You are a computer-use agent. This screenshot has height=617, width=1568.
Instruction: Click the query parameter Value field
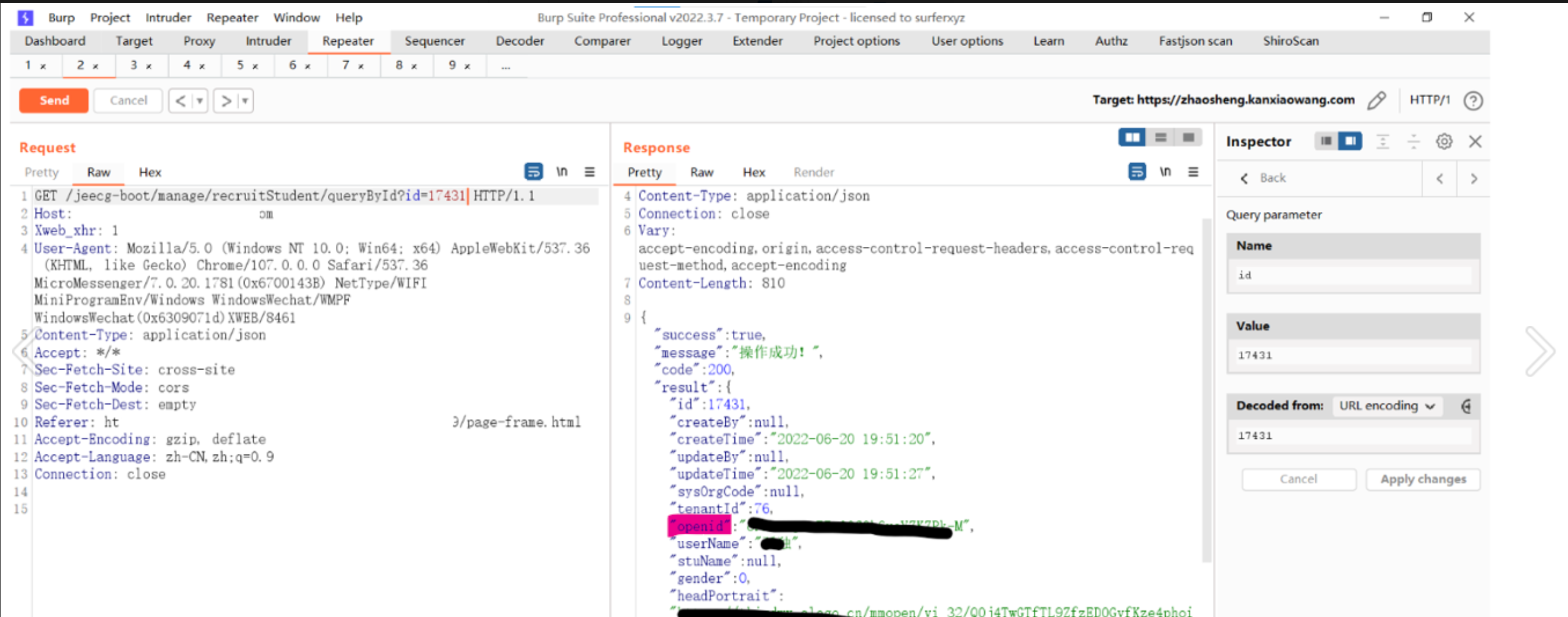[x=1353, y=355]
